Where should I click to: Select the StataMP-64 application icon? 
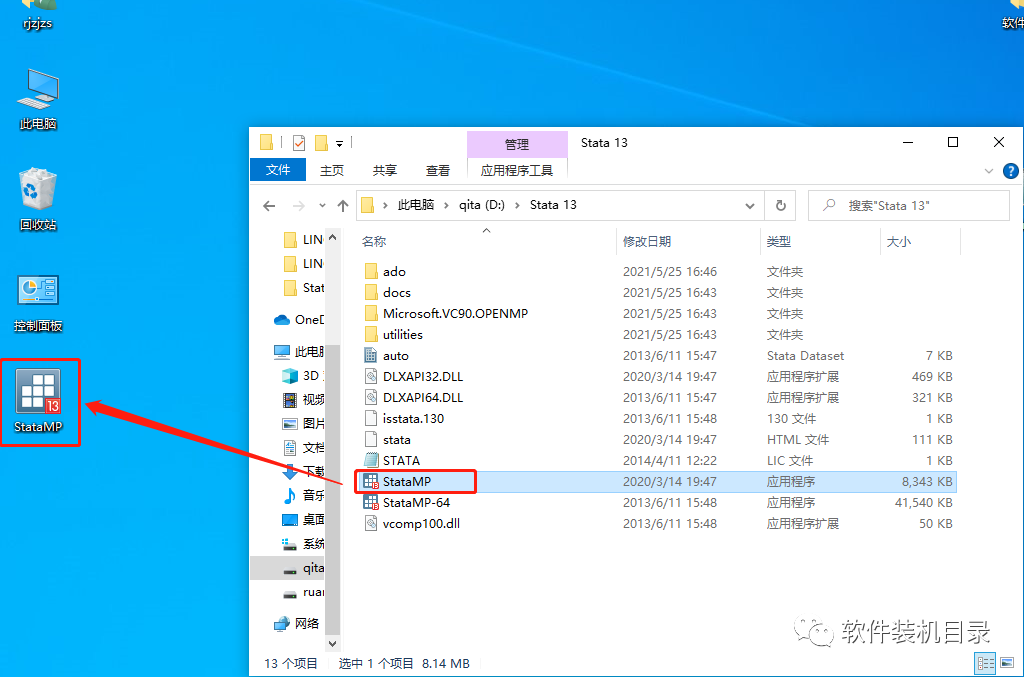[371, 503]
